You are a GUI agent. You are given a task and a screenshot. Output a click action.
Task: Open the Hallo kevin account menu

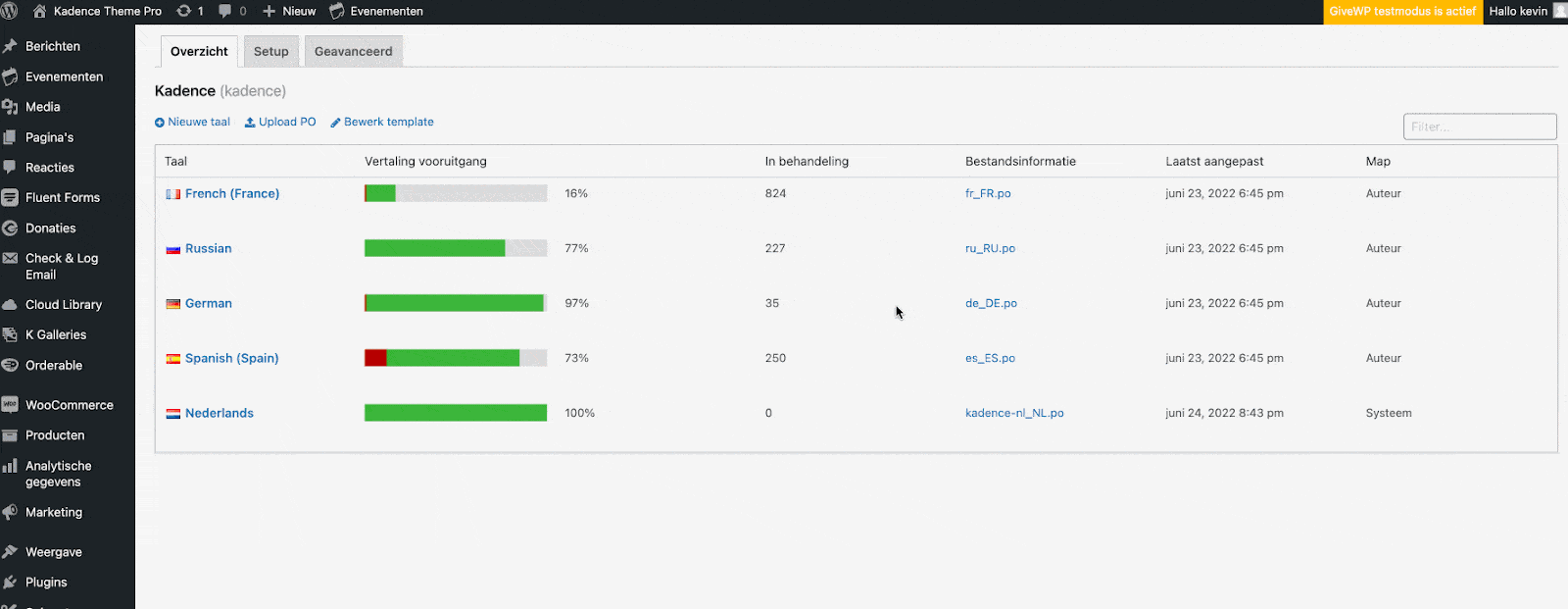coord(1527,12)
